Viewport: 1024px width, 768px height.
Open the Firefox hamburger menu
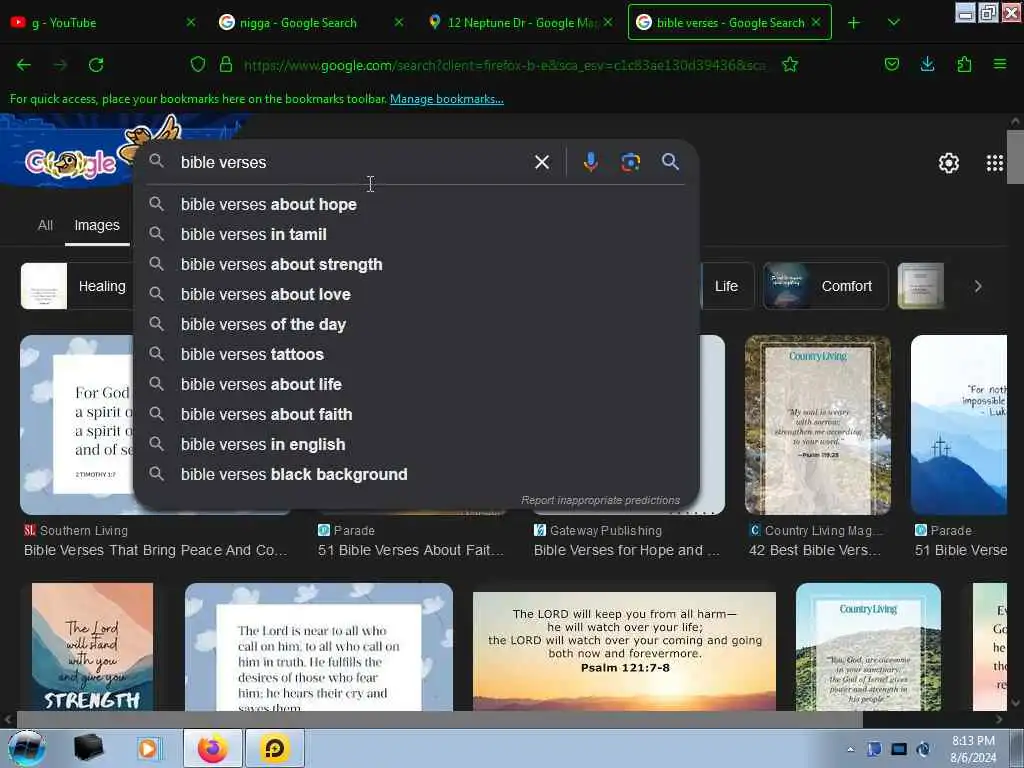pos(1000,64)
